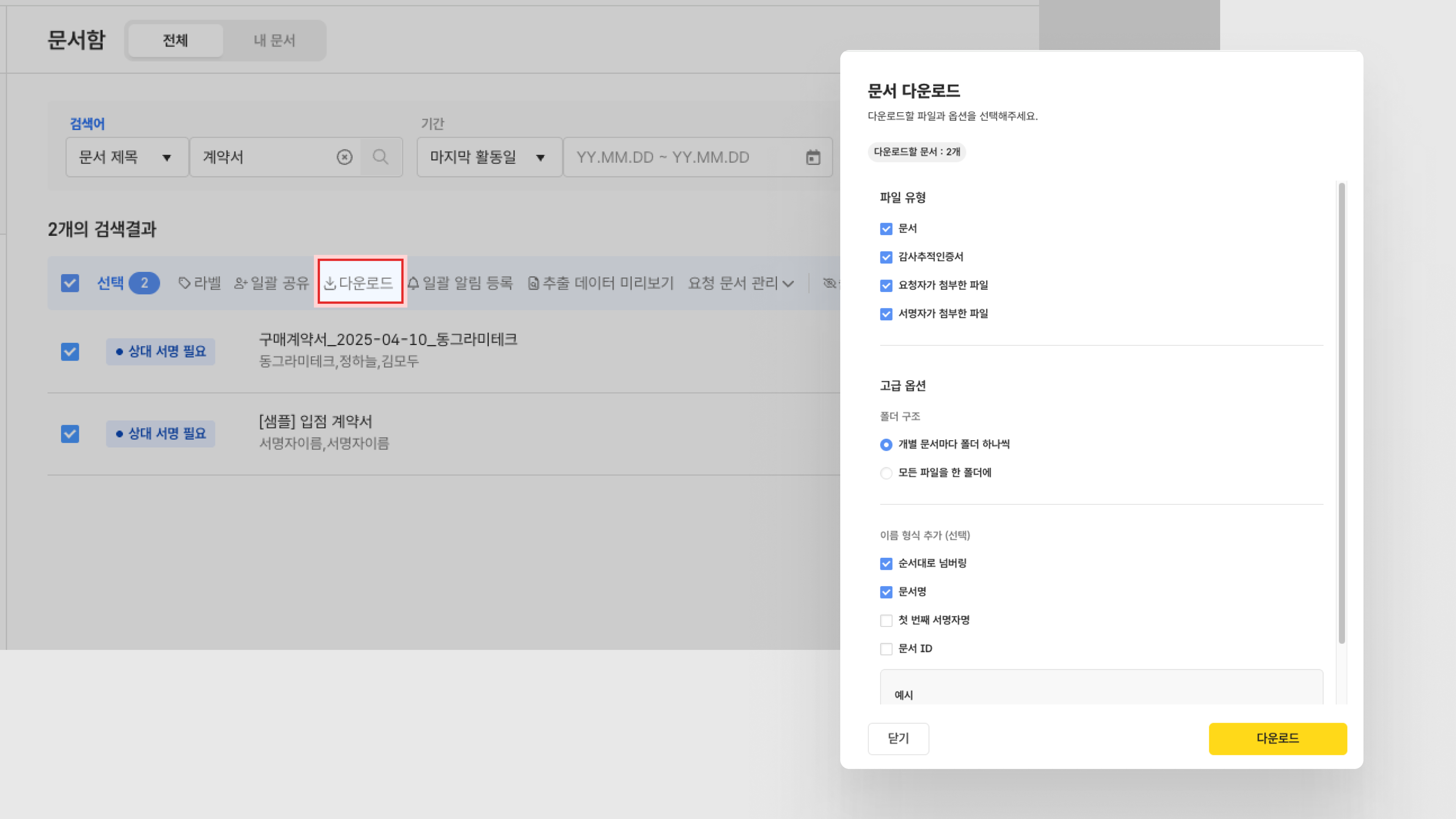
Task: Select the 전체 tab
Action: coord(175,41)
